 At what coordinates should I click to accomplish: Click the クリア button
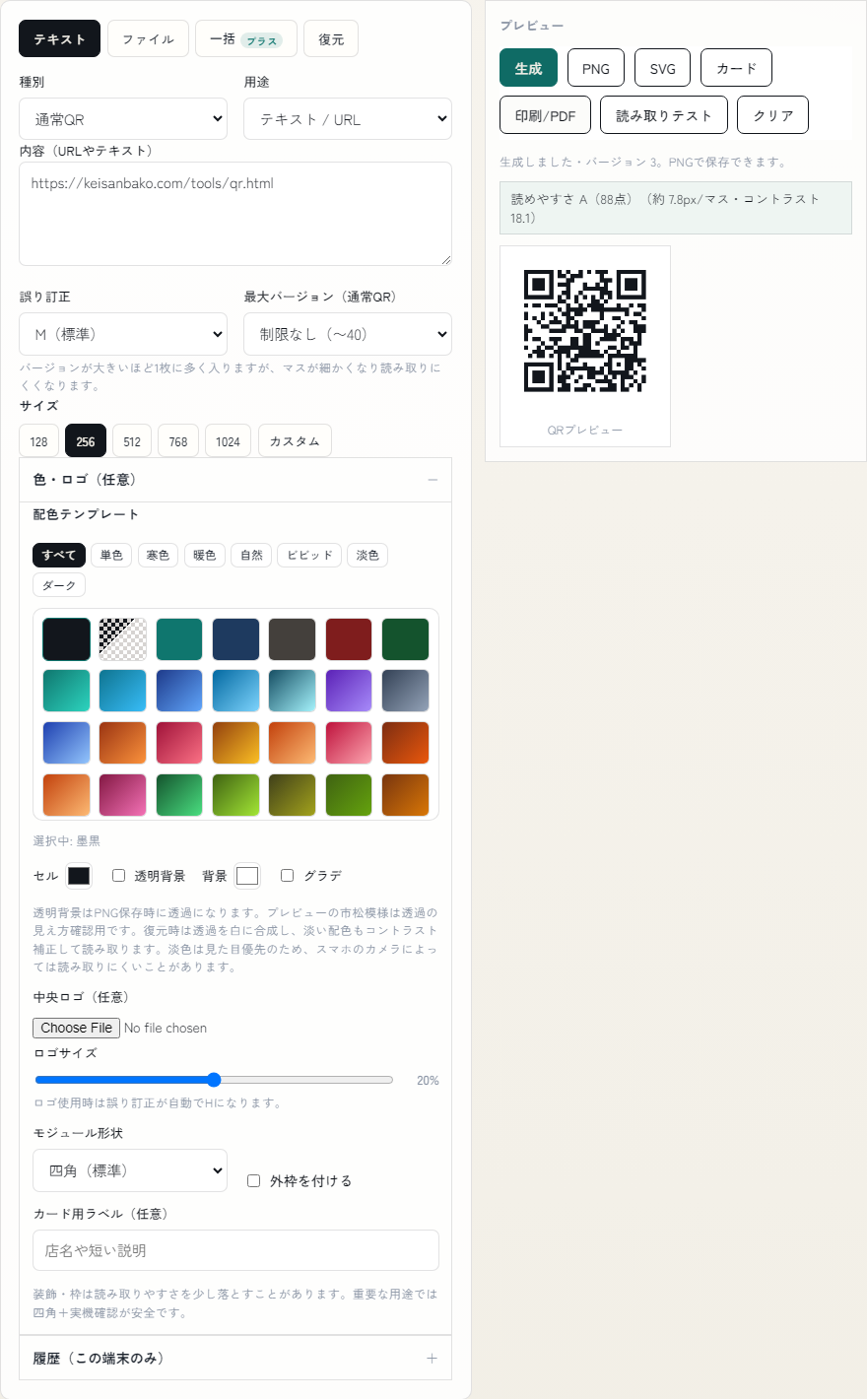point(773,115)
